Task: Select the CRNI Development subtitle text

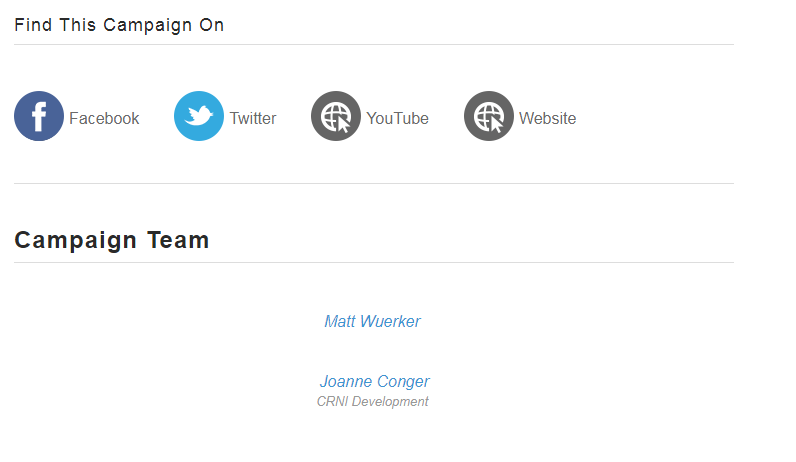Action: [373, 402]
